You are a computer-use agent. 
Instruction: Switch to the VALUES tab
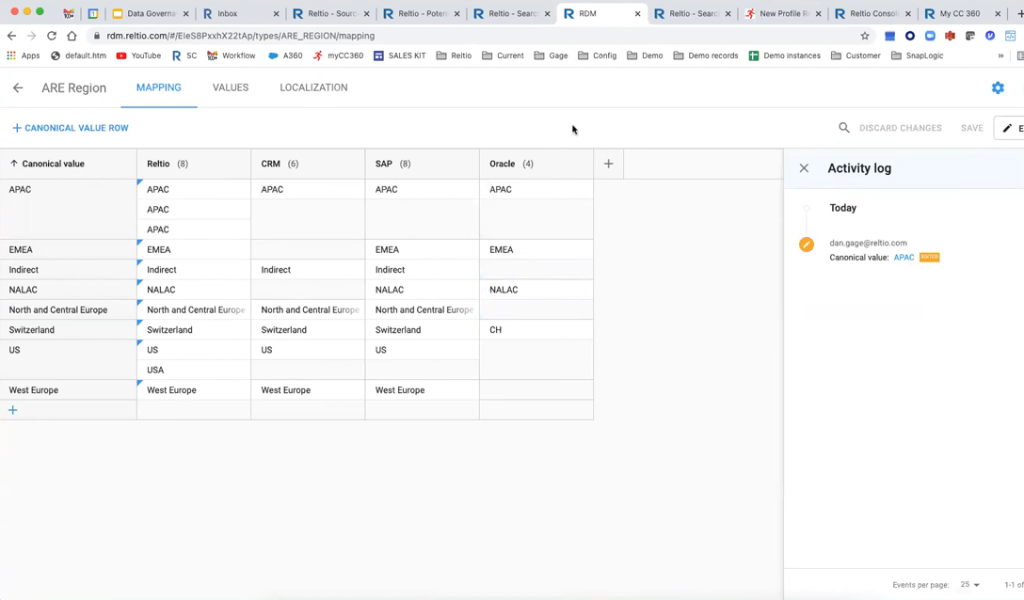230,88
